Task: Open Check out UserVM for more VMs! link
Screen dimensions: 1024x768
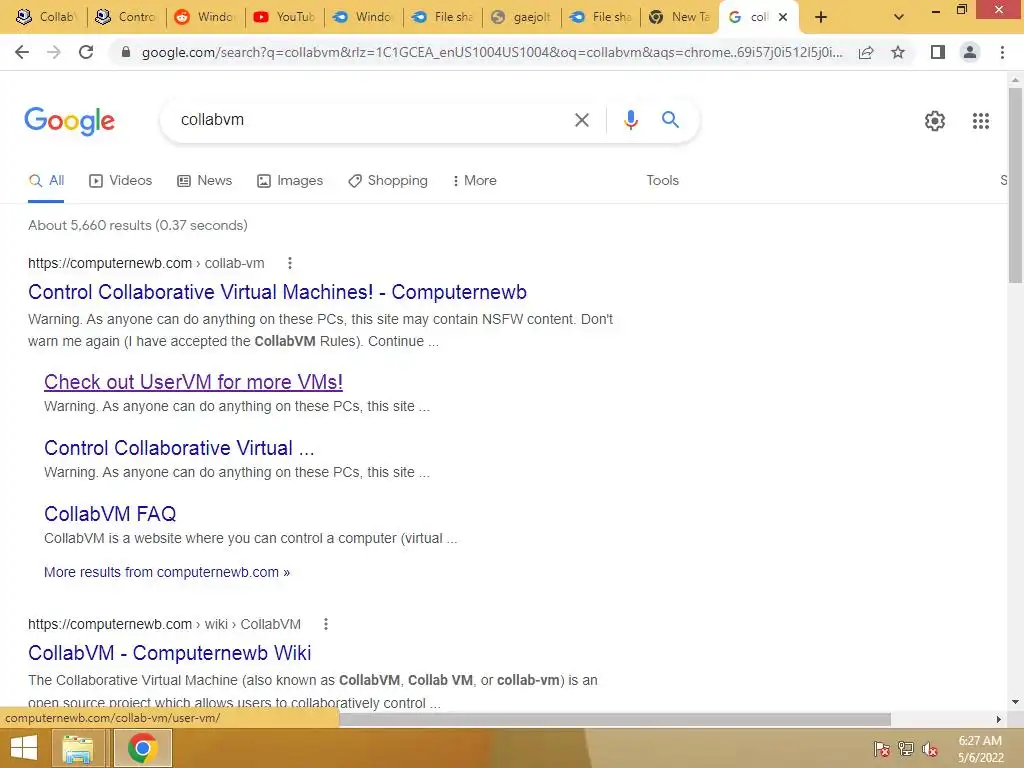Action: [193, 382]
